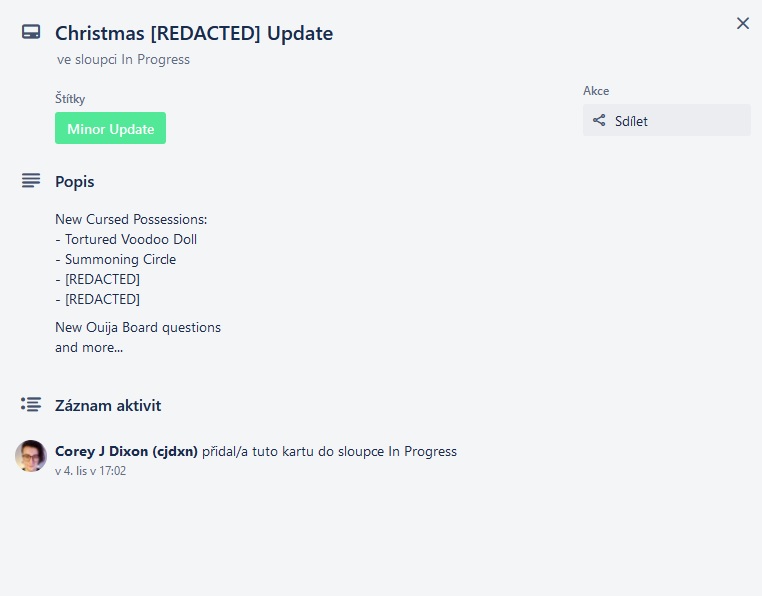Image resolution: width=762 pixels, height=596 pixels.
Task: Open the In Progress link under card title
Action: pyautogui.click(x=156, y=60)
